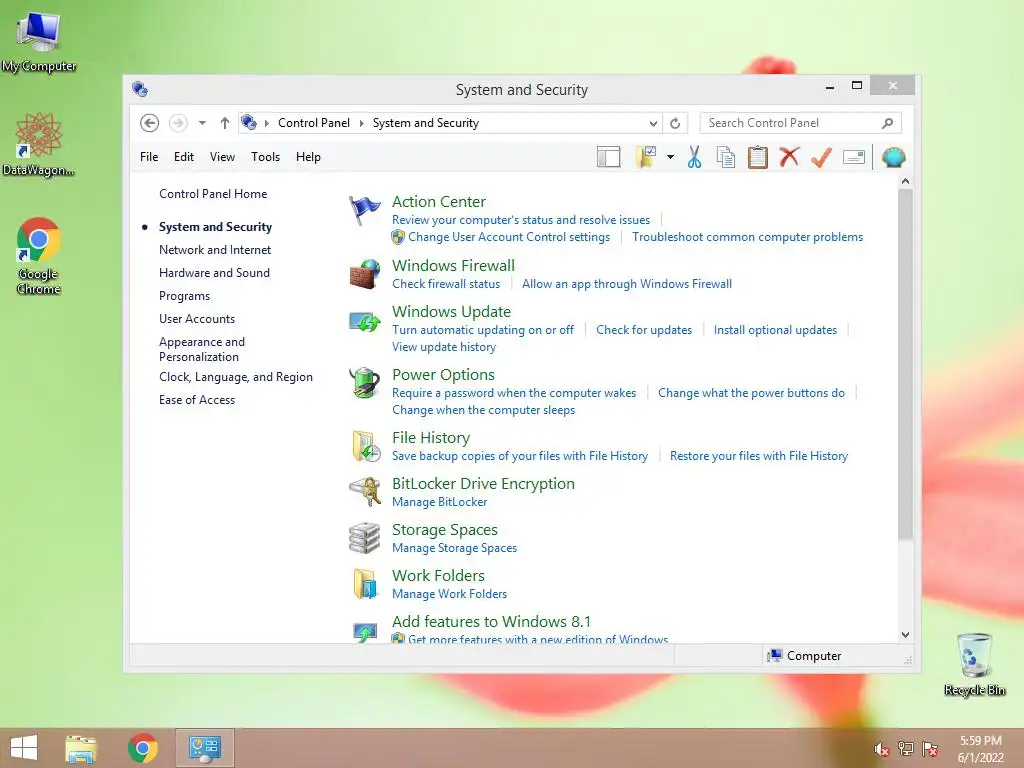Click the File History folder icon
Viewport: 1024px width, 768px height.
366,446
